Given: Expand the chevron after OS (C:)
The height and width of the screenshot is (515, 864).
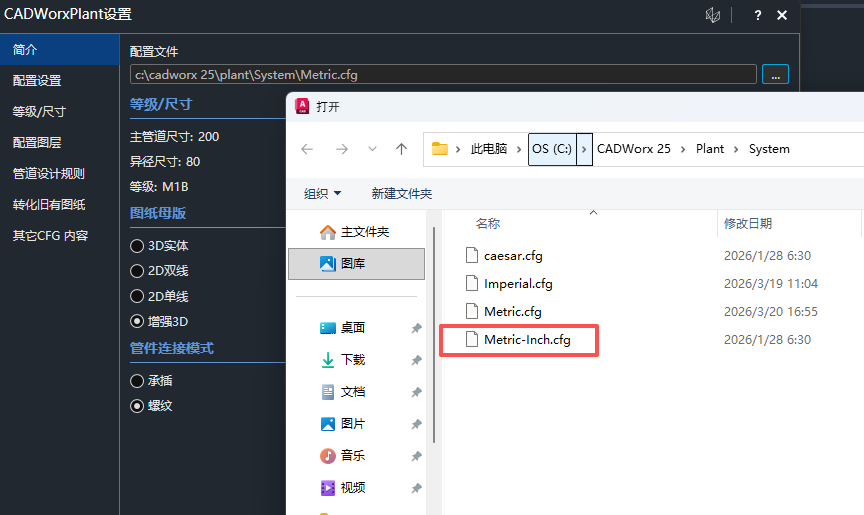Looking at the screenshot, I should (x=584, y=149).
